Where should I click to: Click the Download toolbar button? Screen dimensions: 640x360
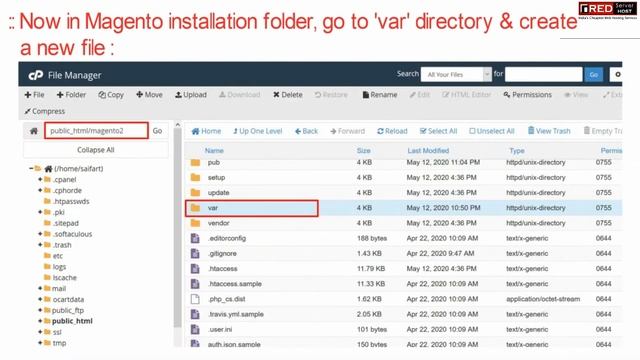point(240,95)
